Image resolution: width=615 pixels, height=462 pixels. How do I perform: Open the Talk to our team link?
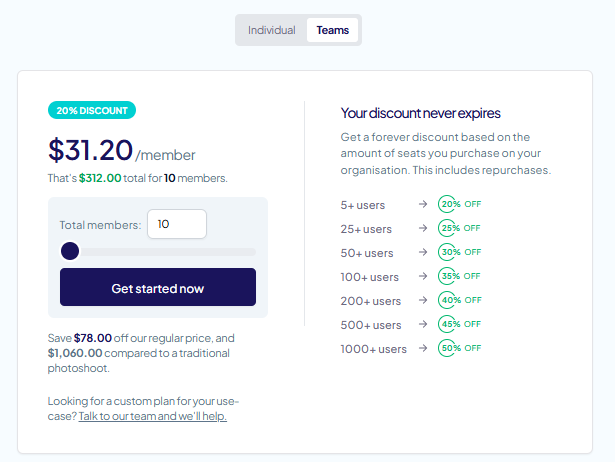pyautogui.click(x=152, y=416)
